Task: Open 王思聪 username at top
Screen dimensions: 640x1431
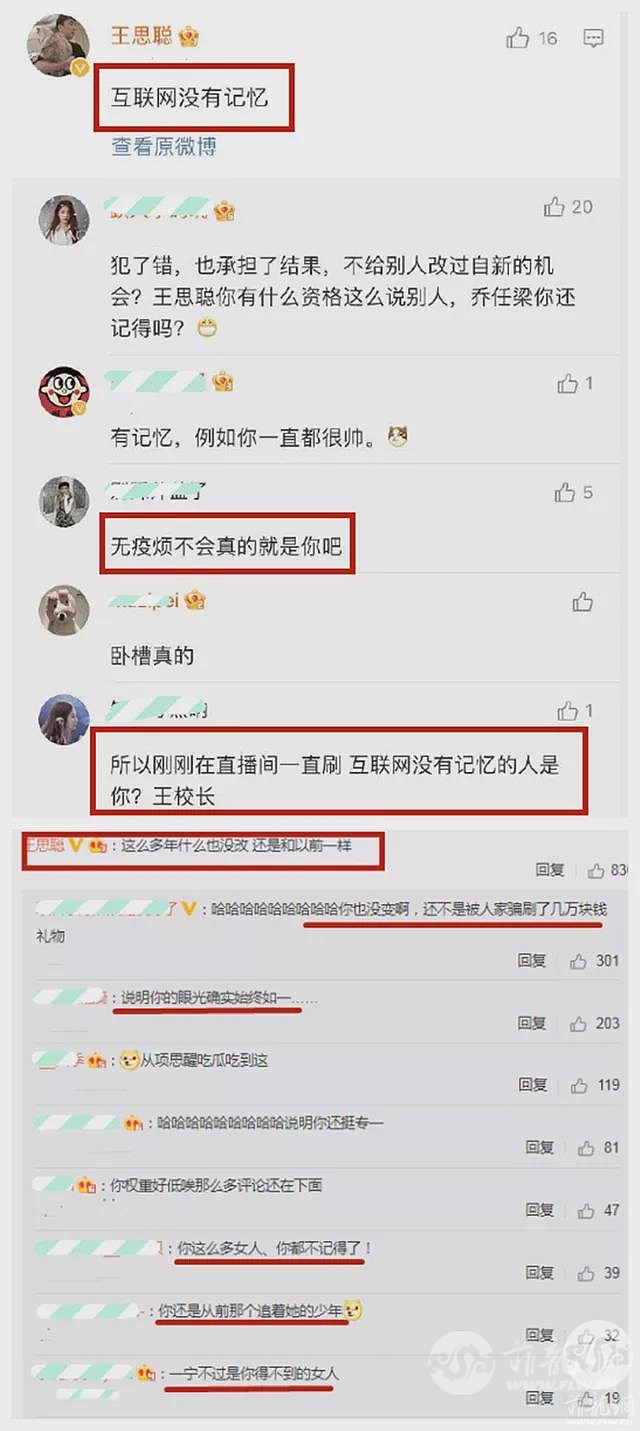Action: [141, 36]
